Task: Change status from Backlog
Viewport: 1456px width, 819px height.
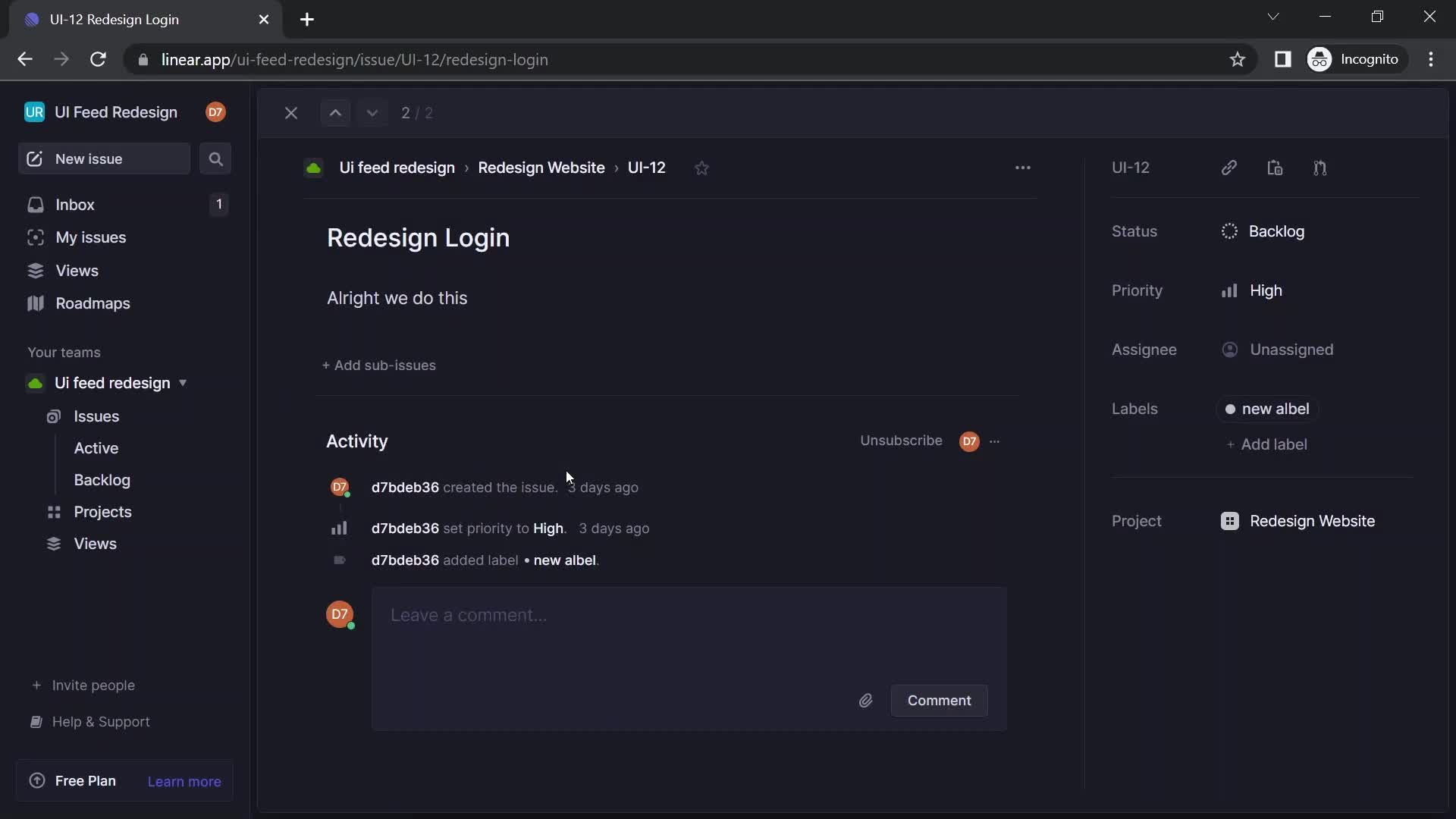Action: (x=1263, y=231)
